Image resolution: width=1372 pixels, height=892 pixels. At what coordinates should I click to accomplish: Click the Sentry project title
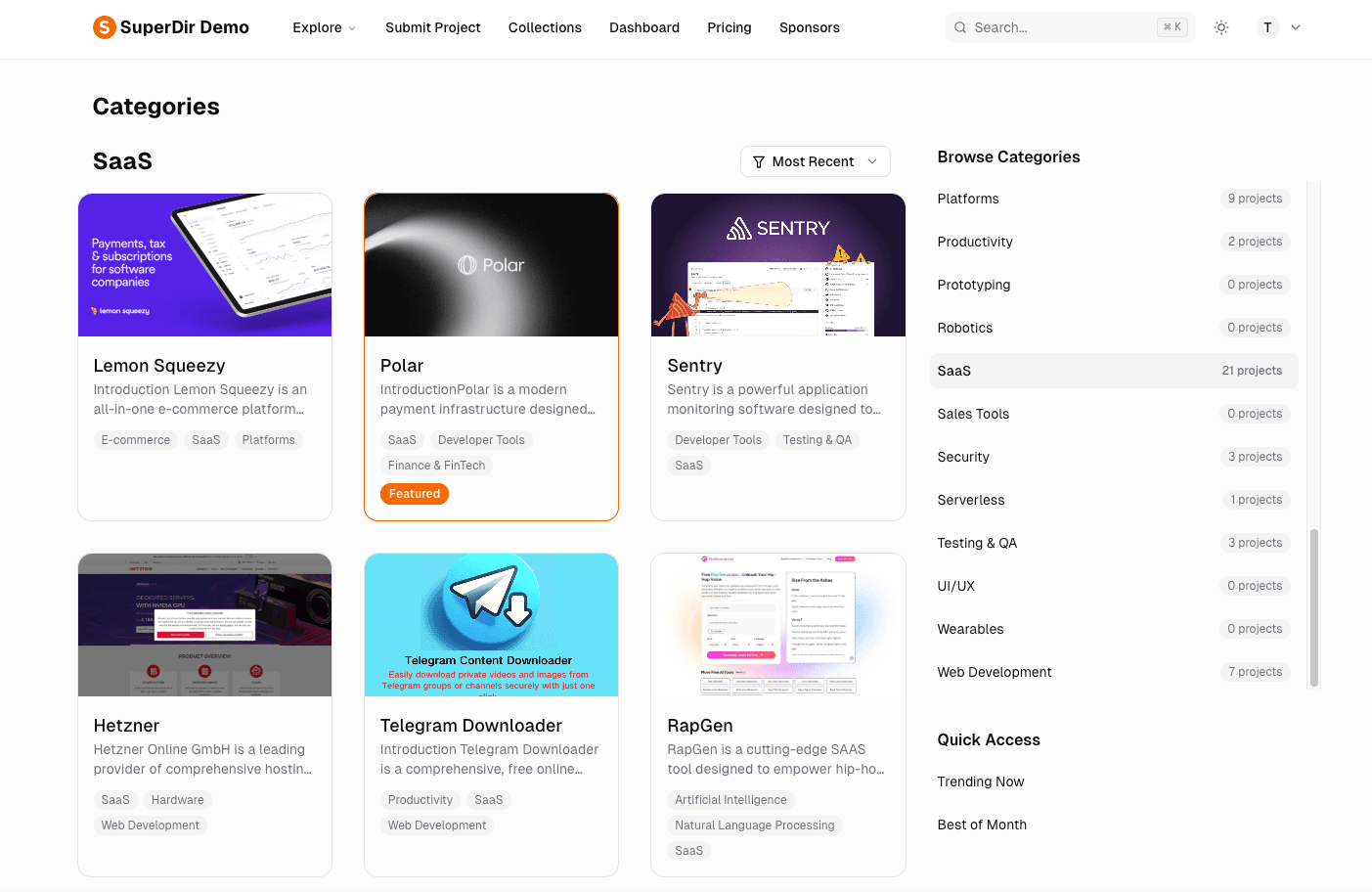coord(694,366)
